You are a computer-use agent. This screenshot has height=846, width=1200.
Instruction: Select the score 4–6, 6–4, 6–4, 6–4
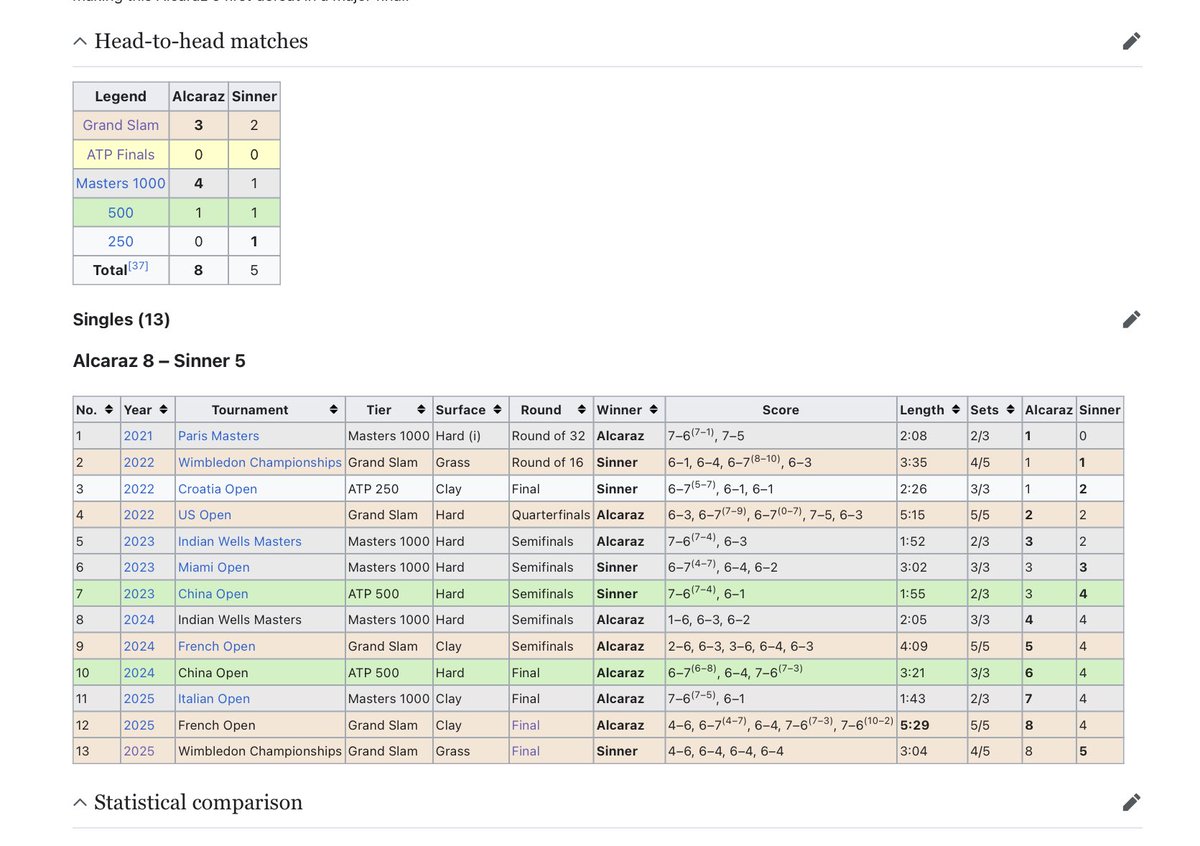pos(725,751)
